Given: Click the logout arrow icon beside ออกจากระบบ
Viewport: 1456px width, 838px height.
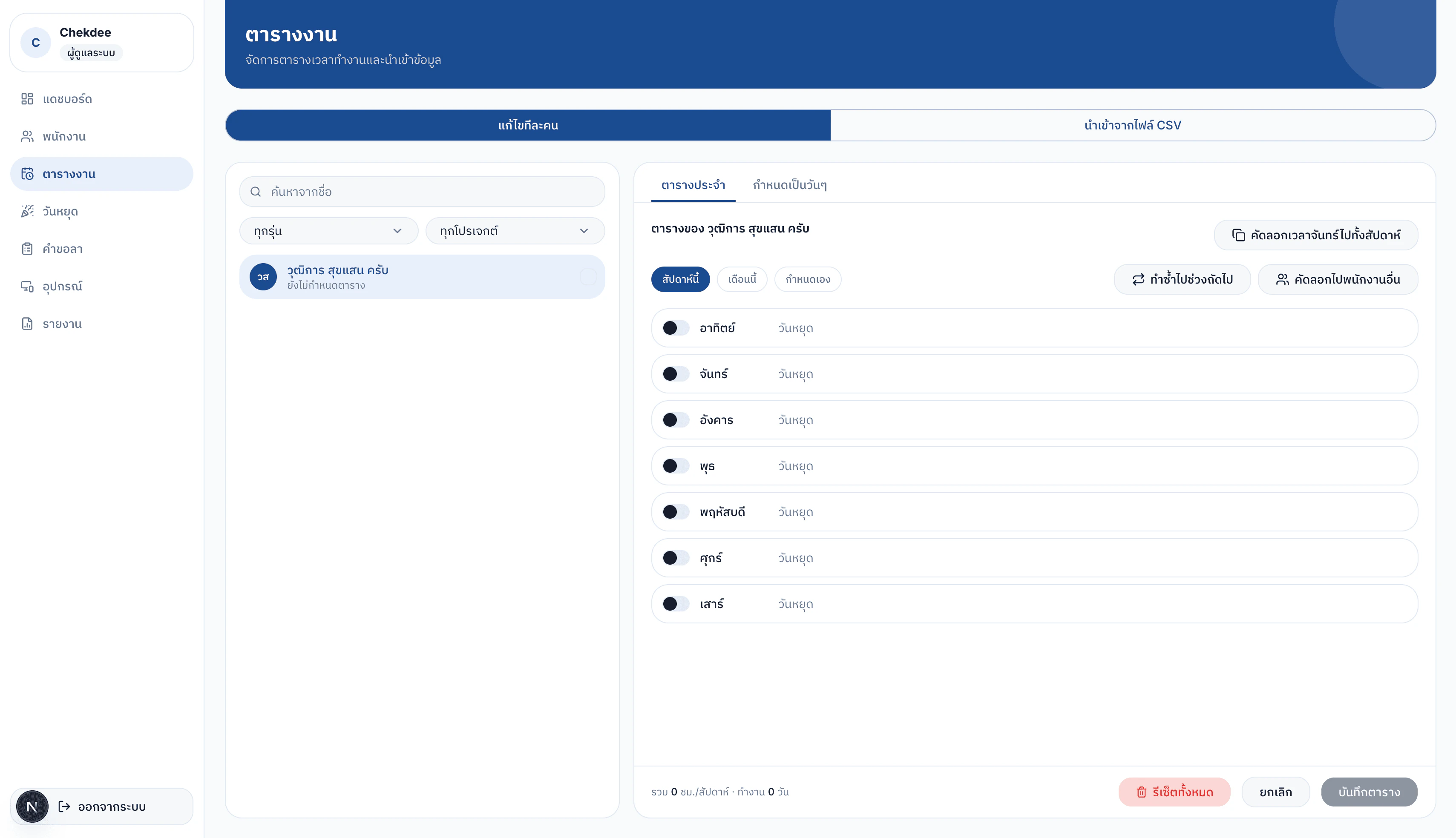Looking at the screenshot, I should [x=64, y=806].
